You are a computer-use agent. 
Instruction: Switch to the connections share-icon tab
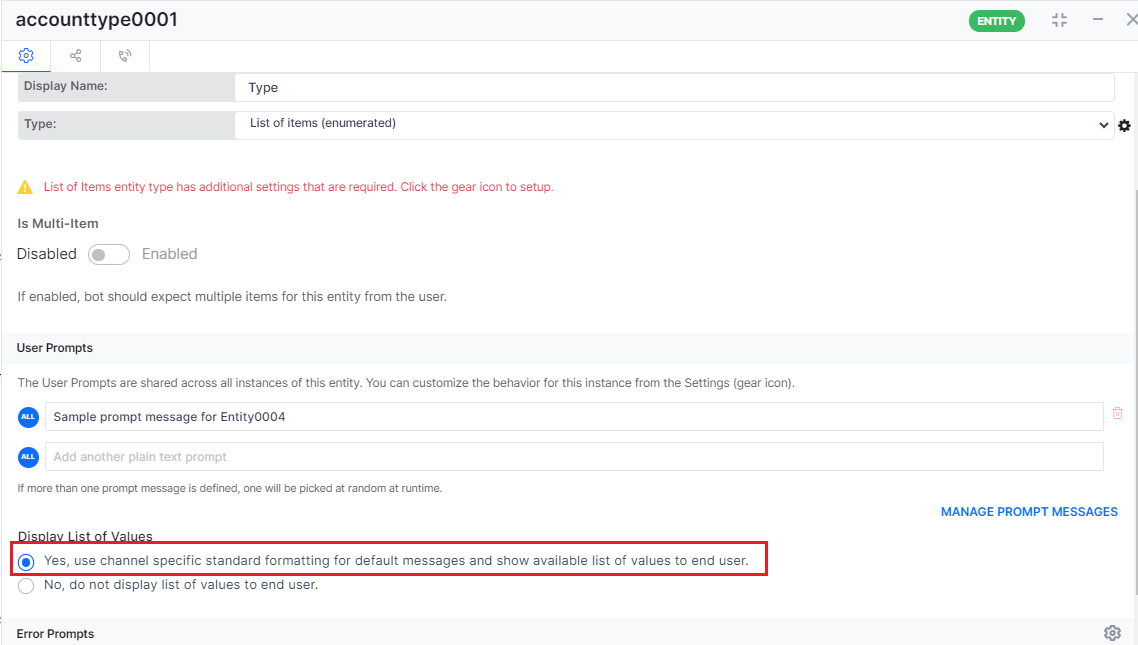[x=76, y=56]
